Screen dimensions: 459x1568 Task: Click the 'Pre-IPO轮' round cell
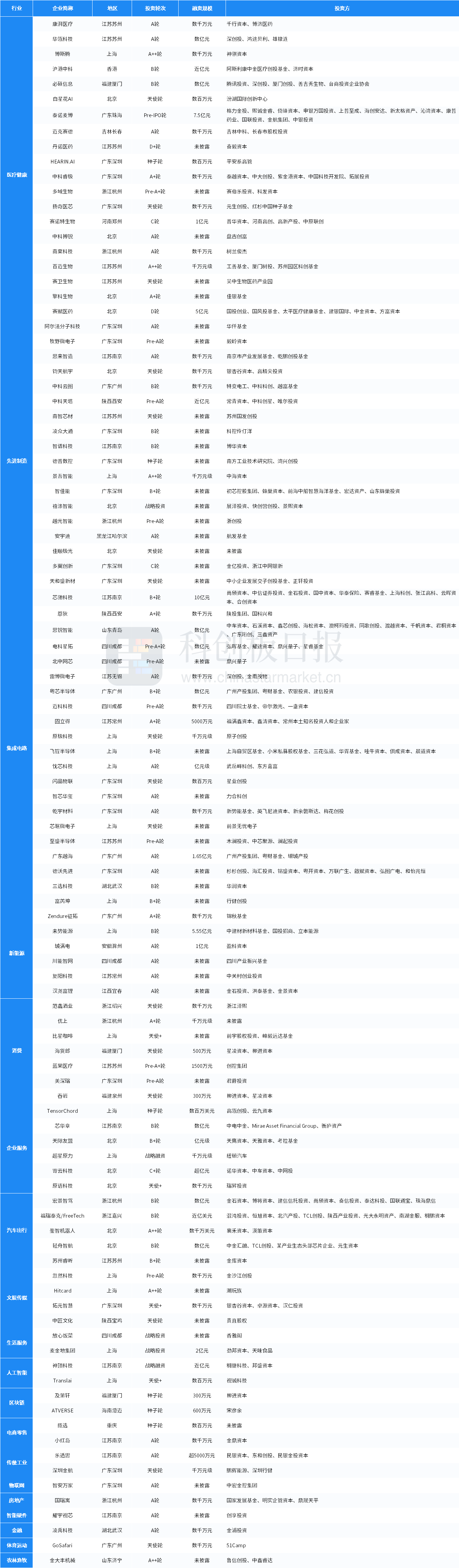pos(155,115)
